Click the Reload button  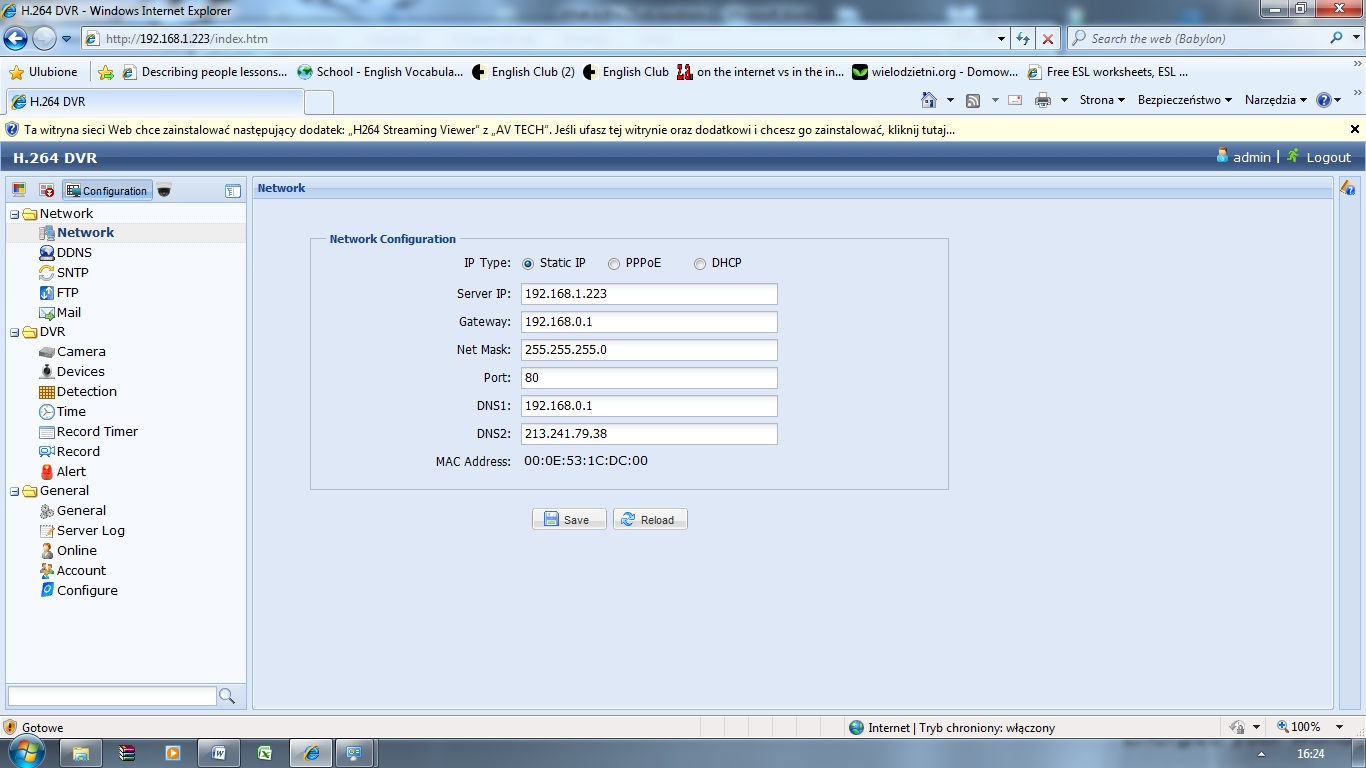[649, 518]
